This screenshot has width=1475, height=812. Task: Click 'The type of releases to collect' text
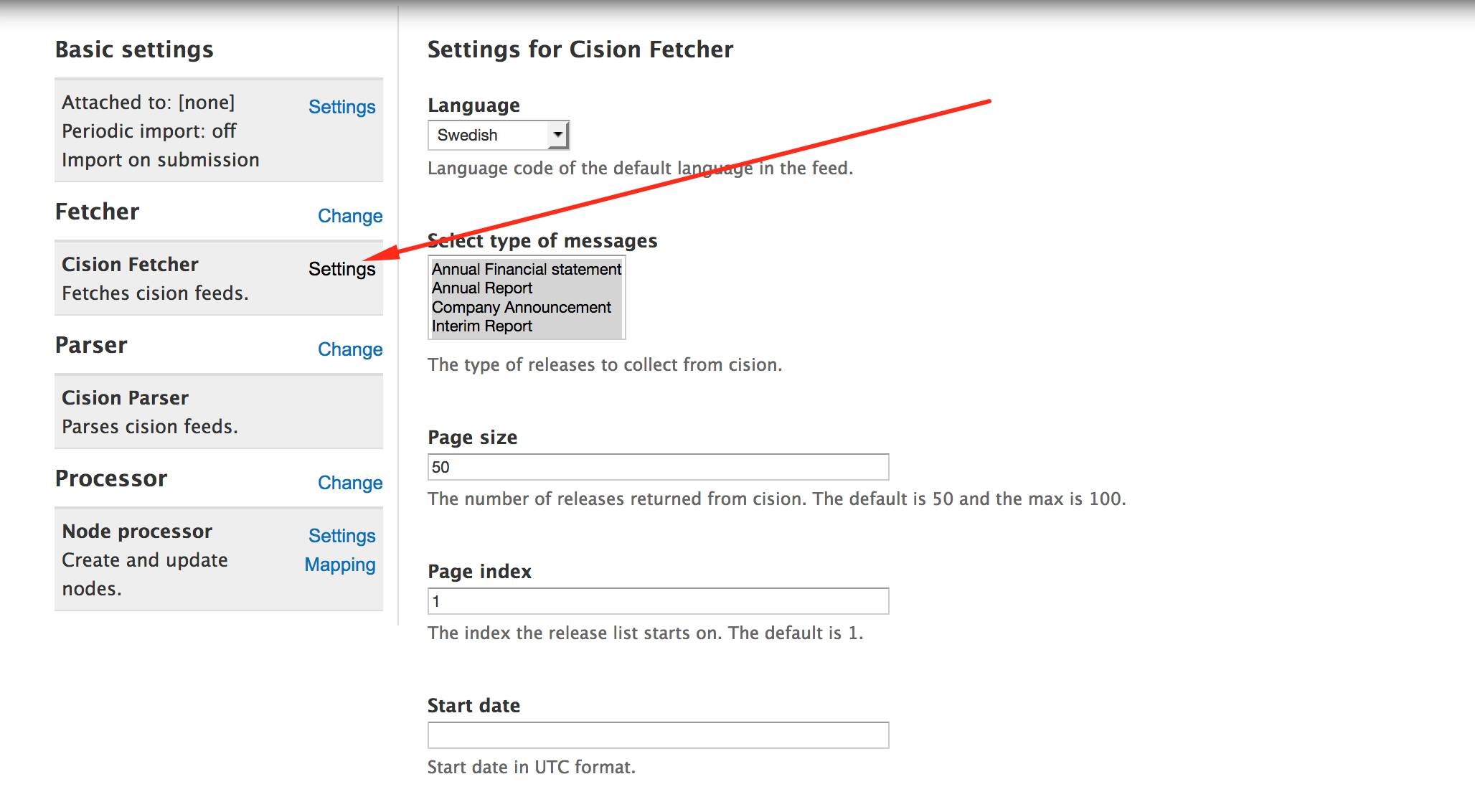click(x=552, y=365)
